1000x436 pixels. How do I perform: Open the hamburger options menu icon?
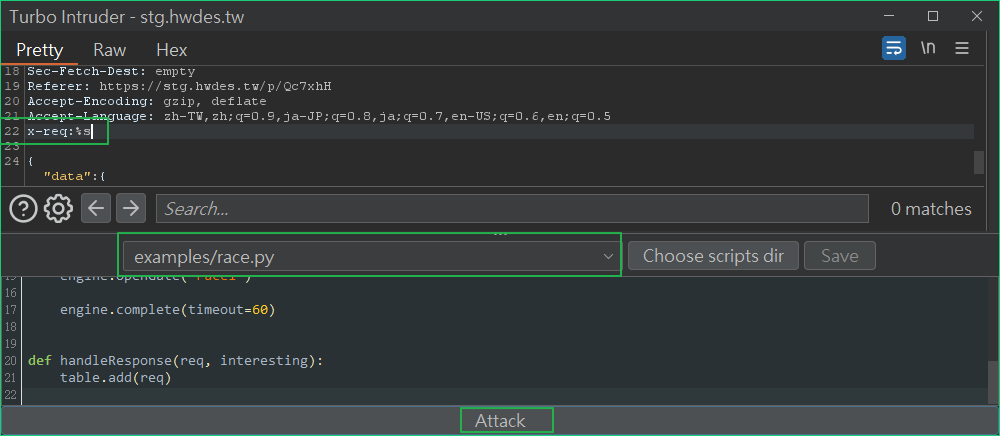pos(962,48)
